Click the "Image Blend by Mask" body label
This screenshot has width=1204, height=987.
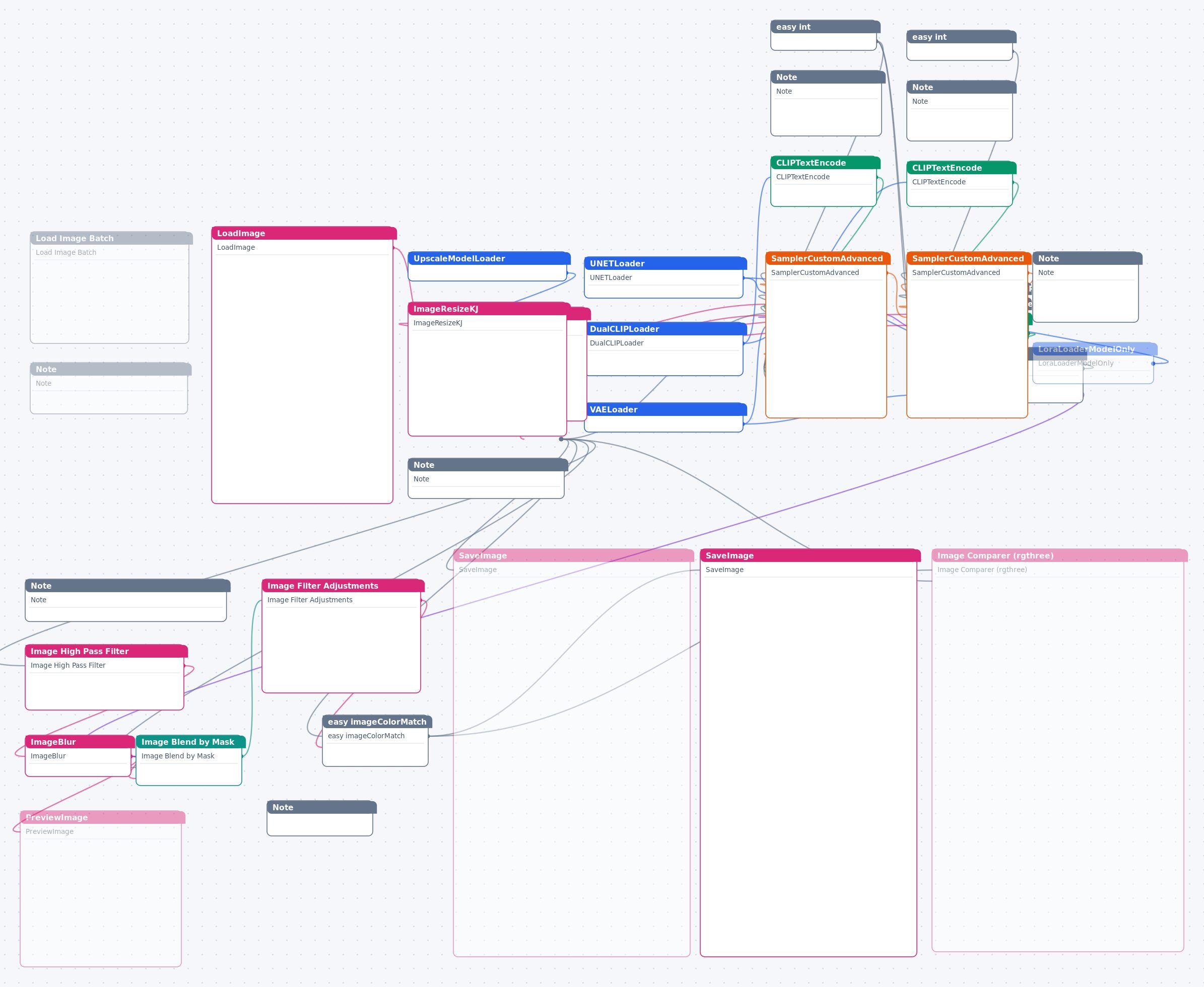pos(178,755)
